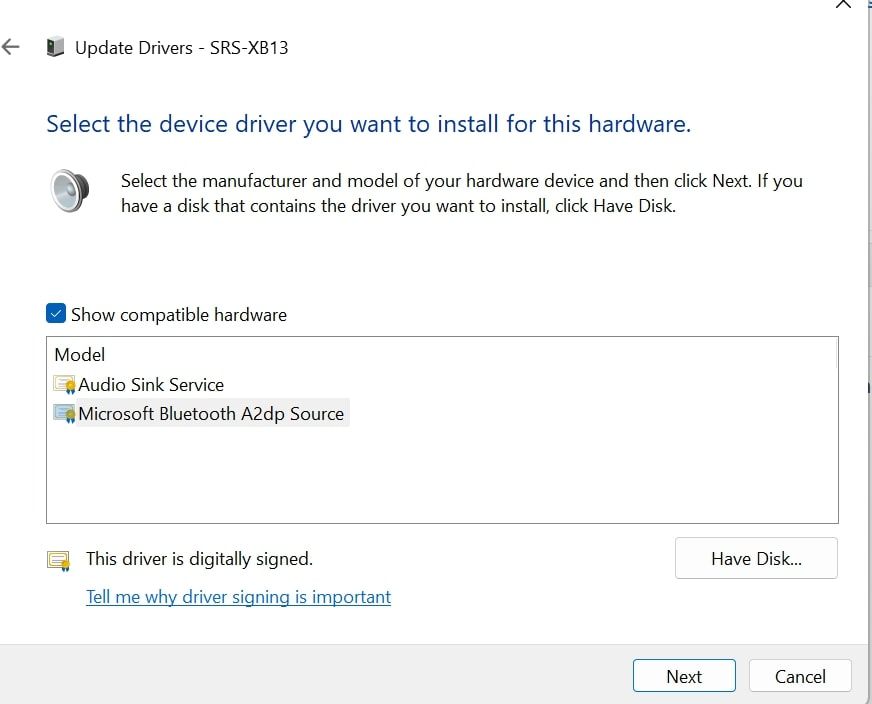Click the back arrow to return
872x704 pixels.
[x=10, y=46]
